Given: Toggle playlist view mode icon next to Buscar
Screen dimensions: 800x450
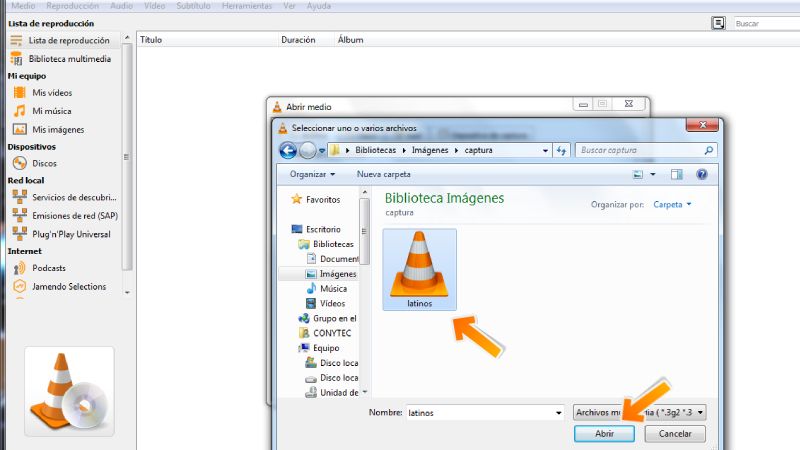Looking at the screenshot, I should click(718, 23).
